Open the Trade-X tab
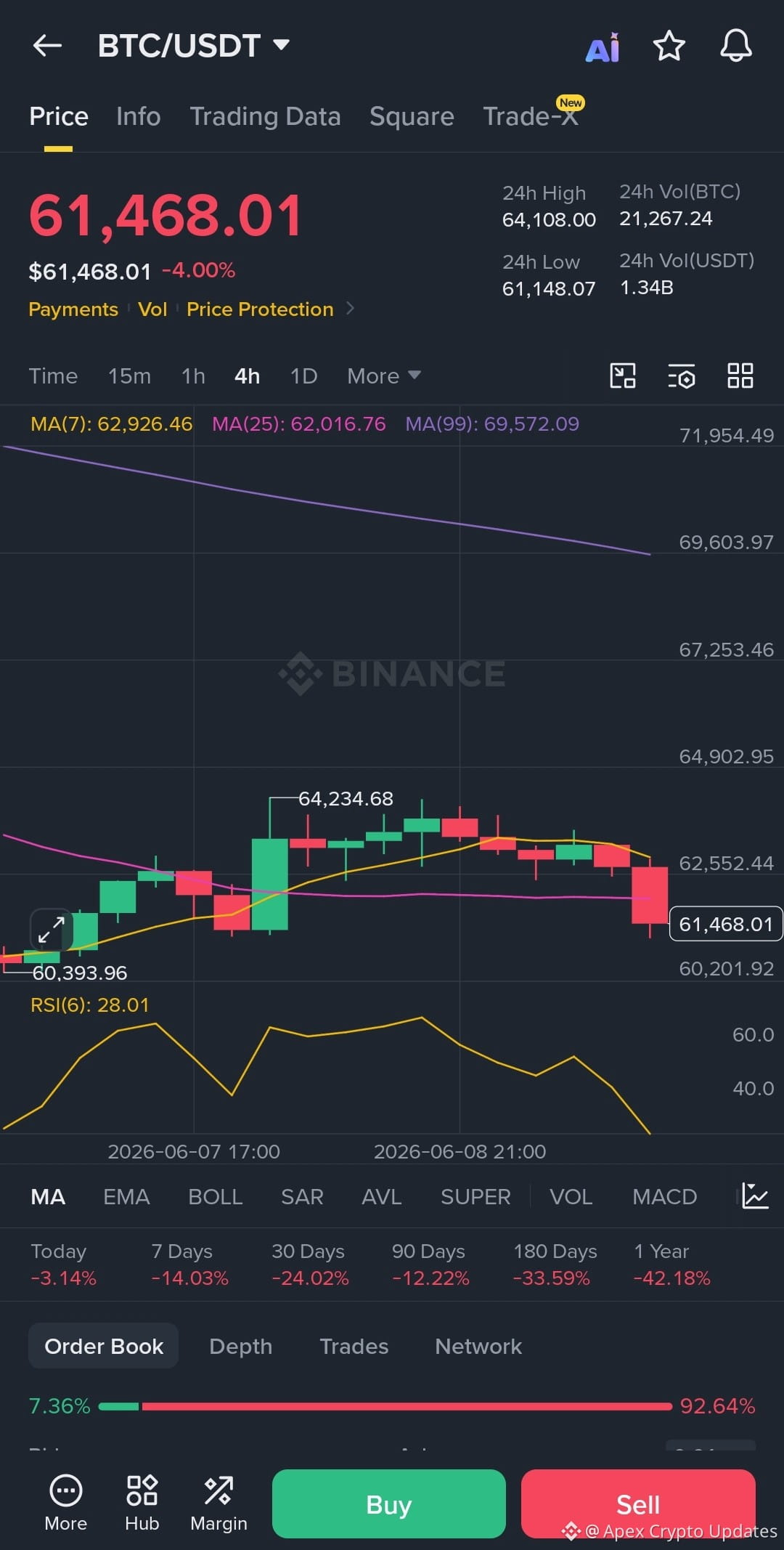The width and height of the screenshot is (784, 1550). (531, 116)
